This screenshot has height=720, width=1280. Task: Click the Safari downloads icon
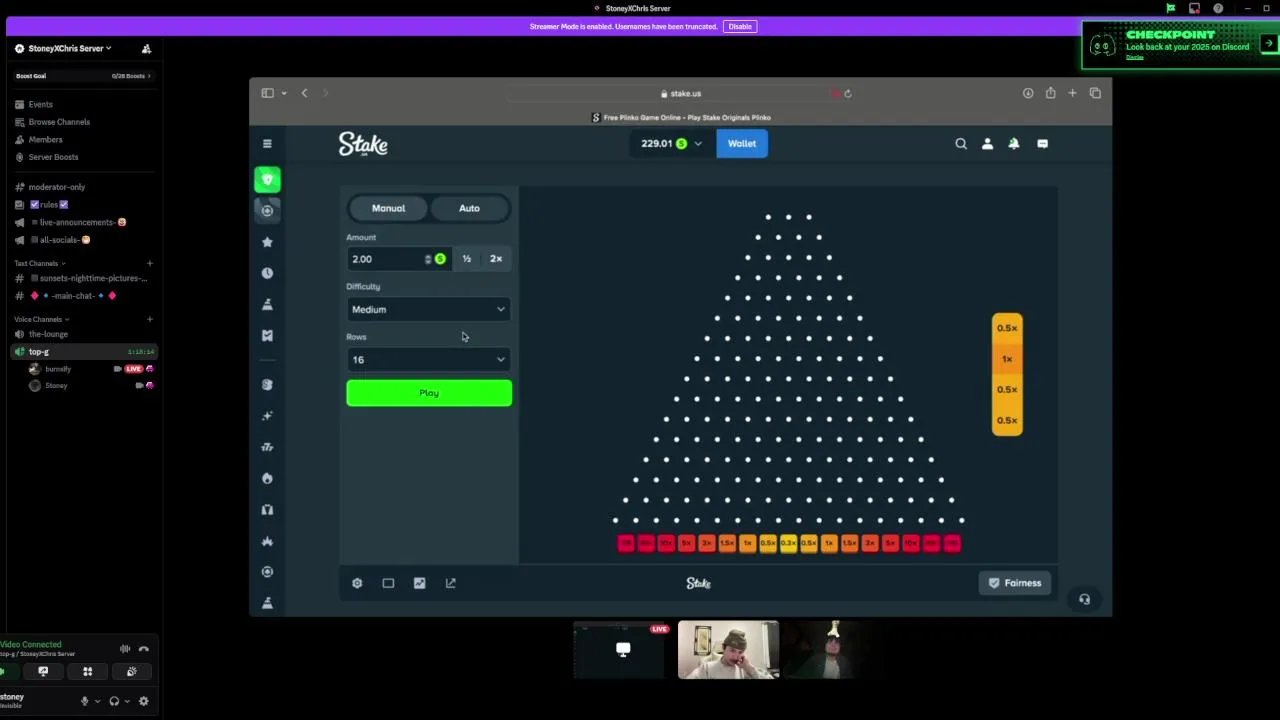click(x=1028, y=93)
